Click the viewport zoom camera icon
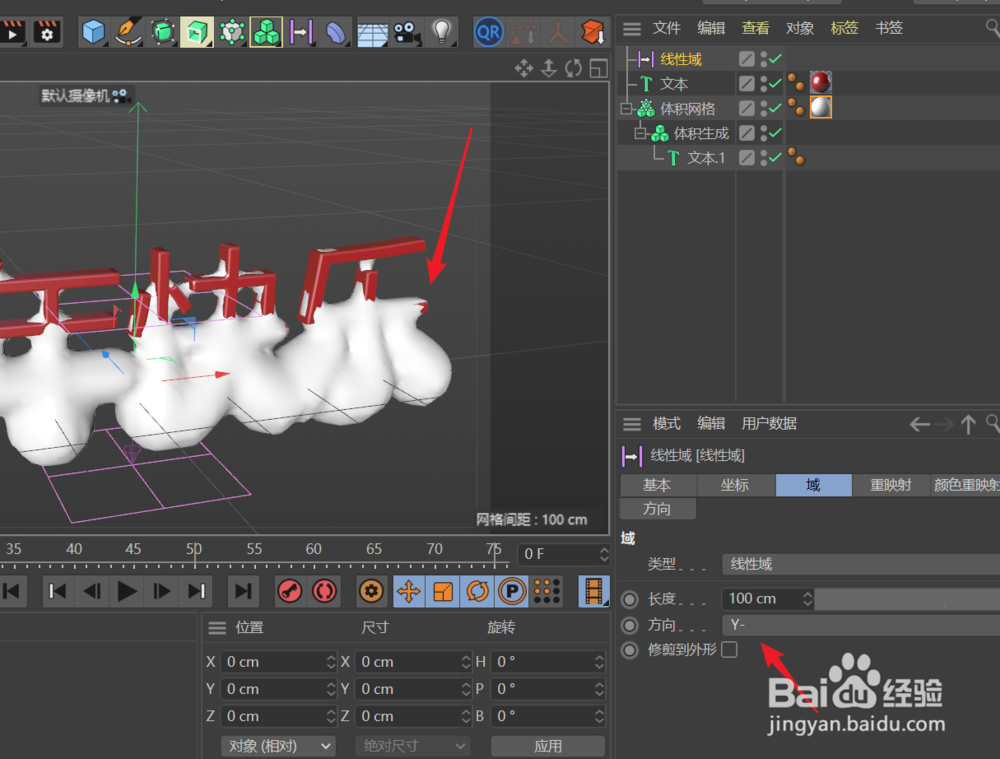Screen dimensions: 1000x759 (548, 68)
